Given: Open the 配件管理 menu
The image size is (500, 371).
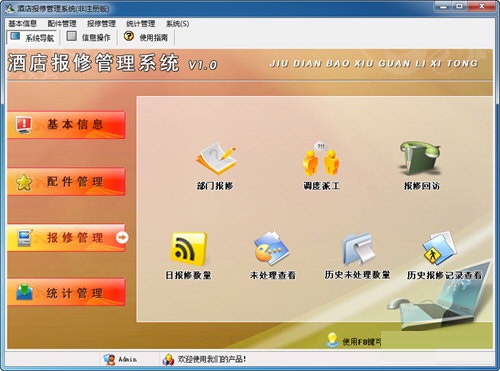Looking at the screenshot, I should (62, 24).
